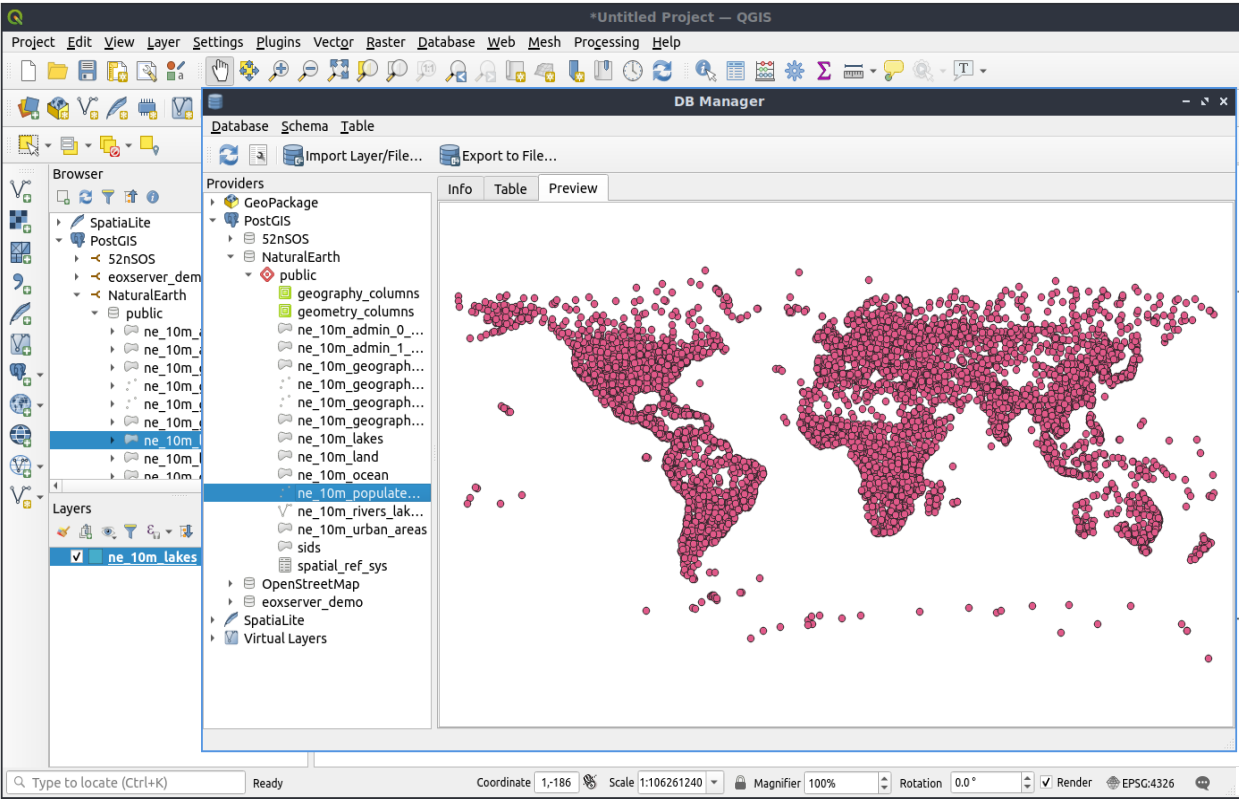This screenshot has width=1239, height=799.
Task: Click the Magnifier percentage field
Action: pos(841,782)
